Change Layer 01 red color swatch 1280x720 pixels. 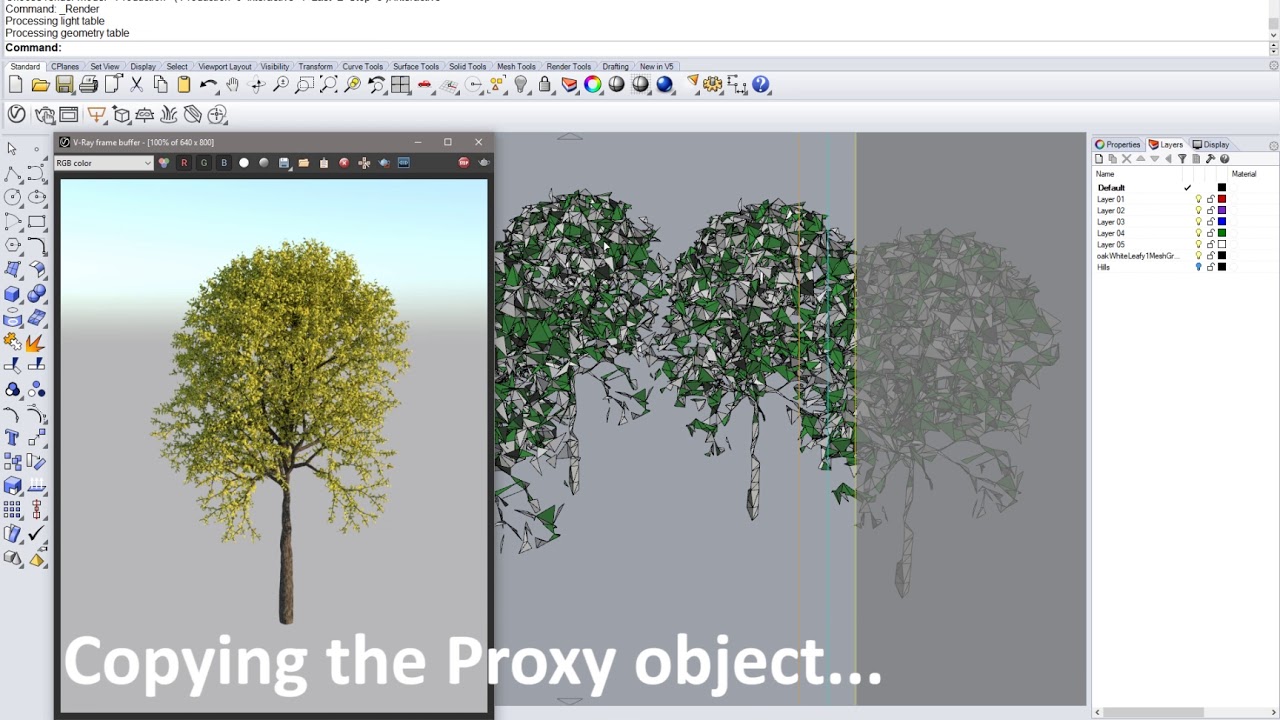(1222, 199)
